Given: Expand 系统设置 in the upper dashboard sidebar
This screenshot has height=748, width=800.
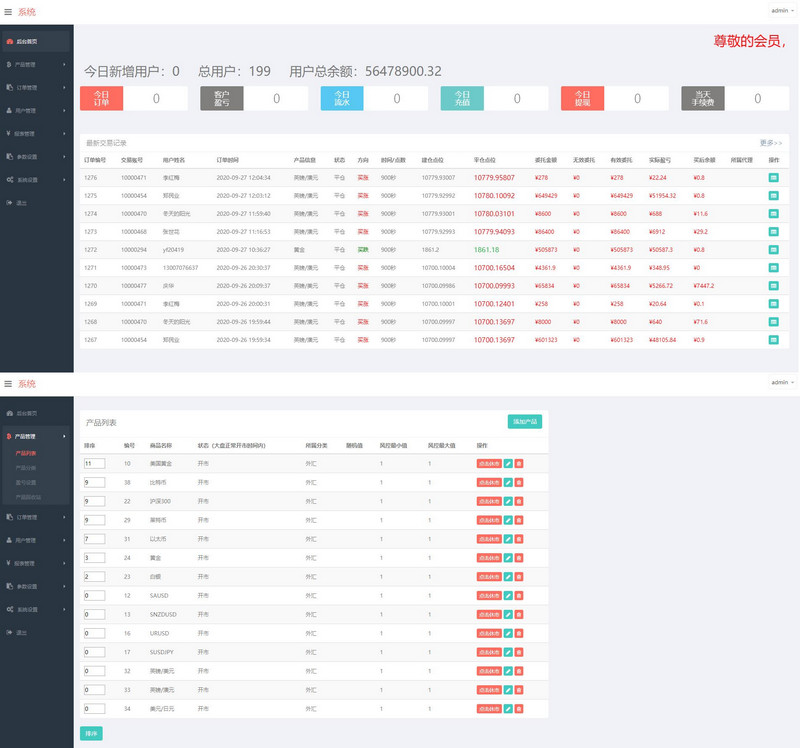Looking at the screenshot, I should (36, 180).
